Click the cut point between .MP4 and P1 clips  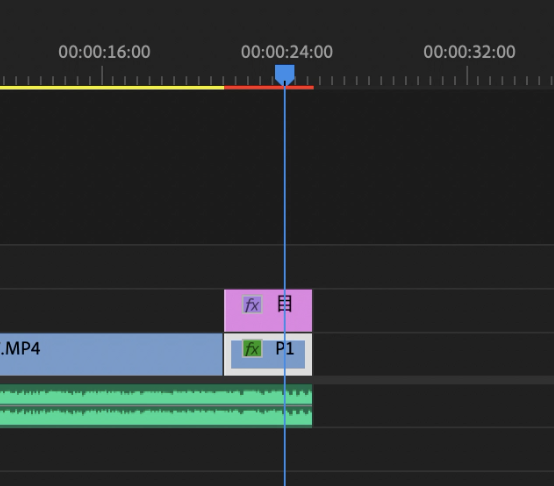[223, 354]
